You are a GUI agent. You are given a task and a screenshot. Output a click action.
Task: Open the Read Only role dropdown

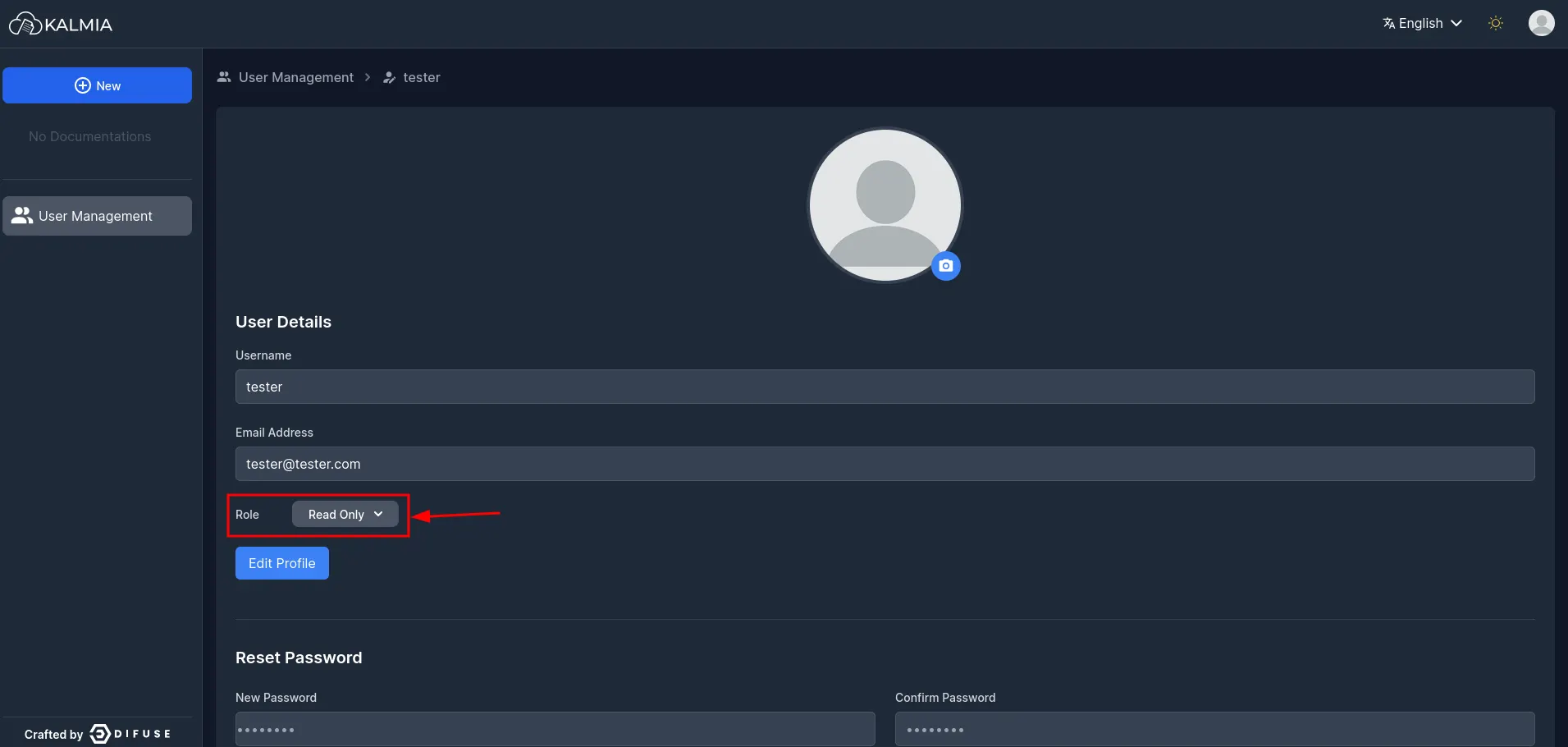click(345, 514)
